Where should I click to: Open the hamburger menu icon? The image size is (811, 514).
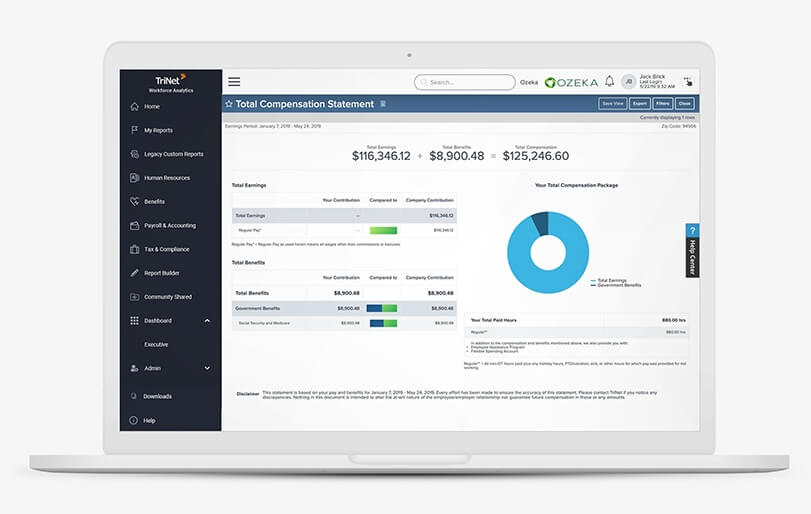[234, 82]
